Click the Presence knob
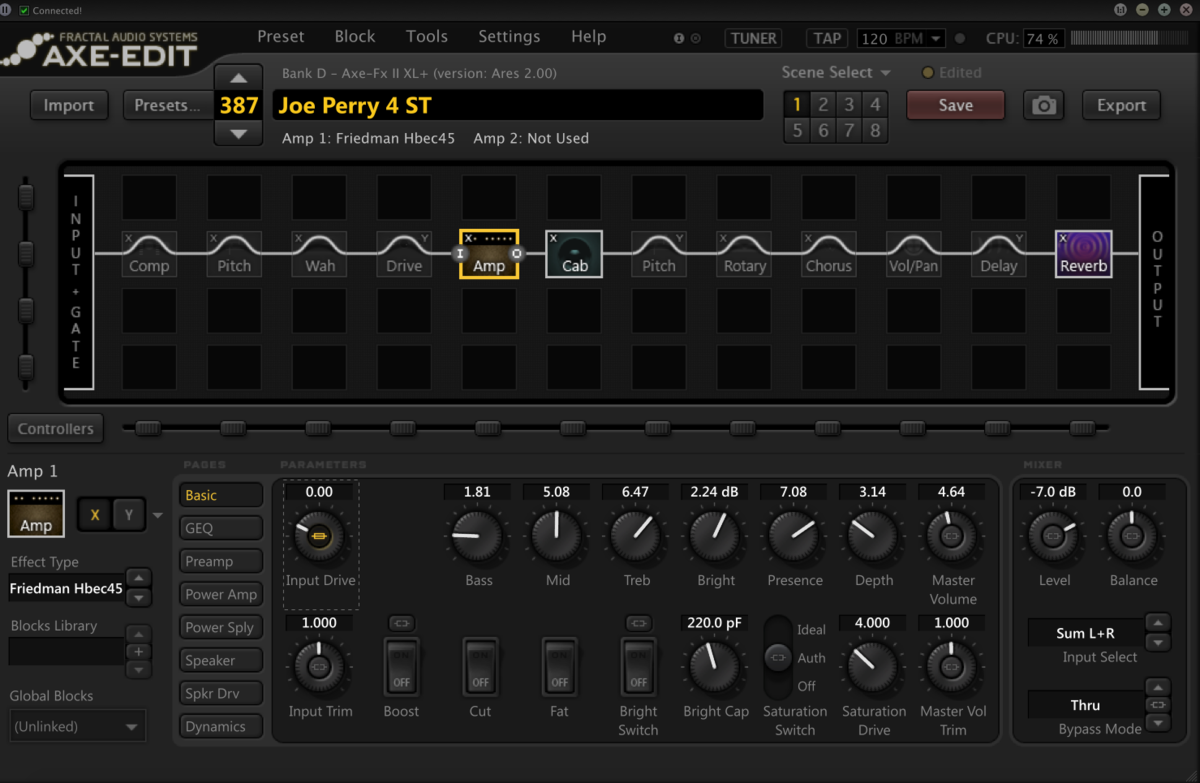Screen dimensions: 1200x783 point(794,537)
